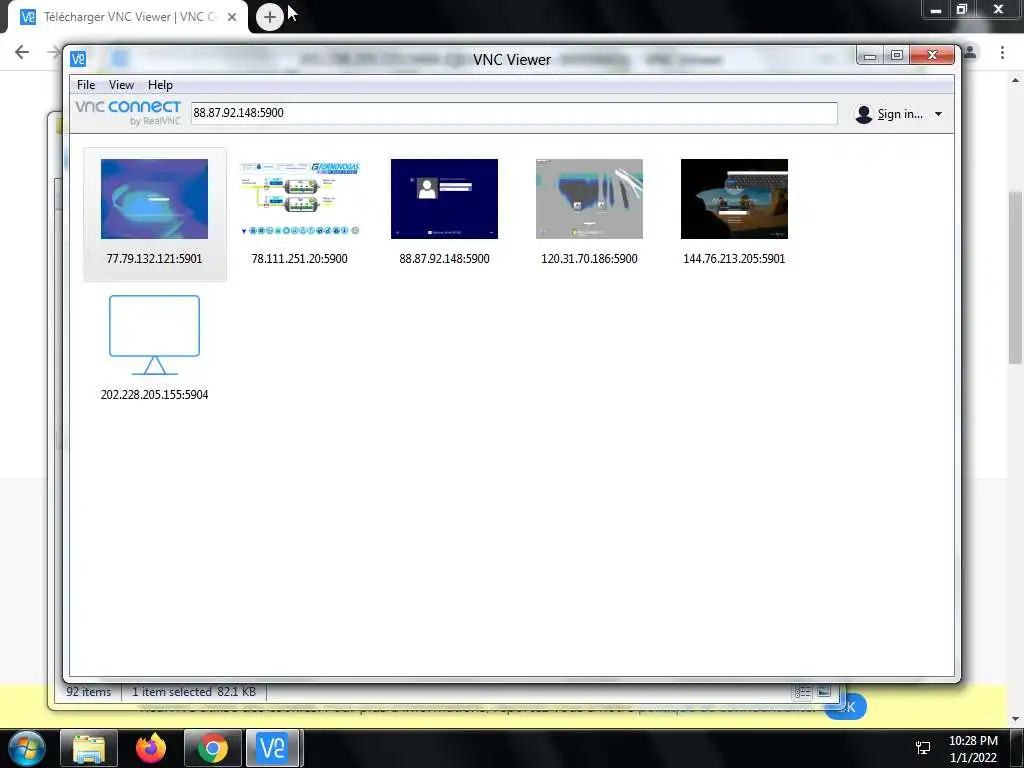Open the View menu in VNC Viewer
Viewport: 1024px width, 768px height.
click(121, 85)
